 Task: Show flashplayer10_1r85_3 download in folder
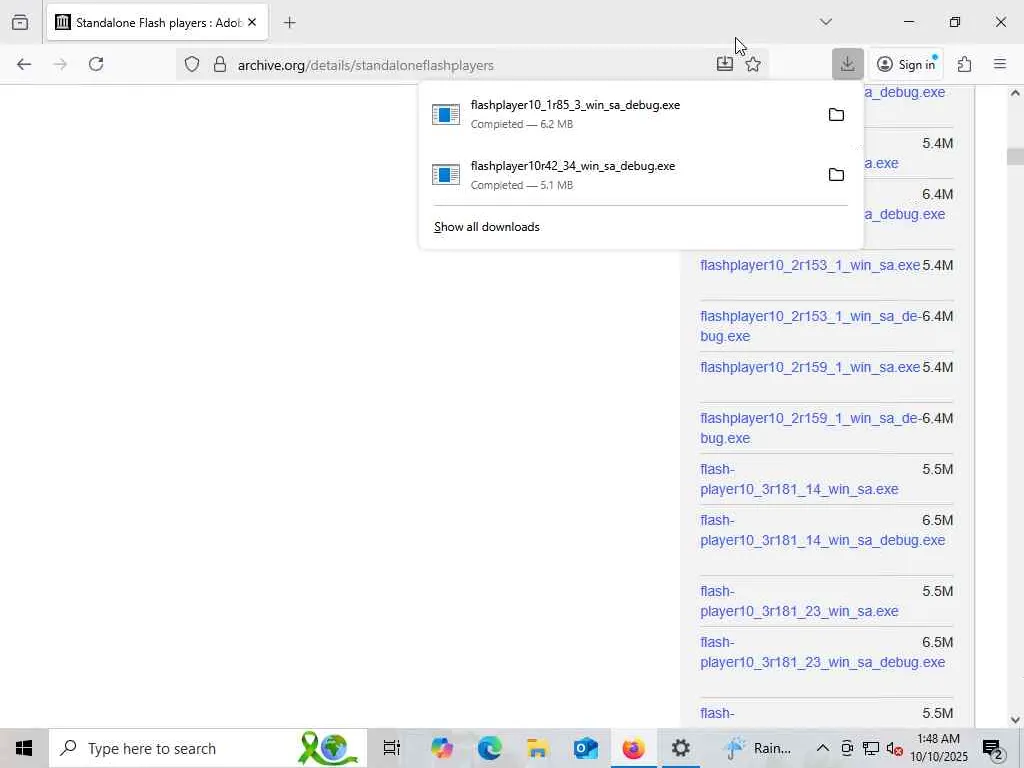(x=836, y=115)
